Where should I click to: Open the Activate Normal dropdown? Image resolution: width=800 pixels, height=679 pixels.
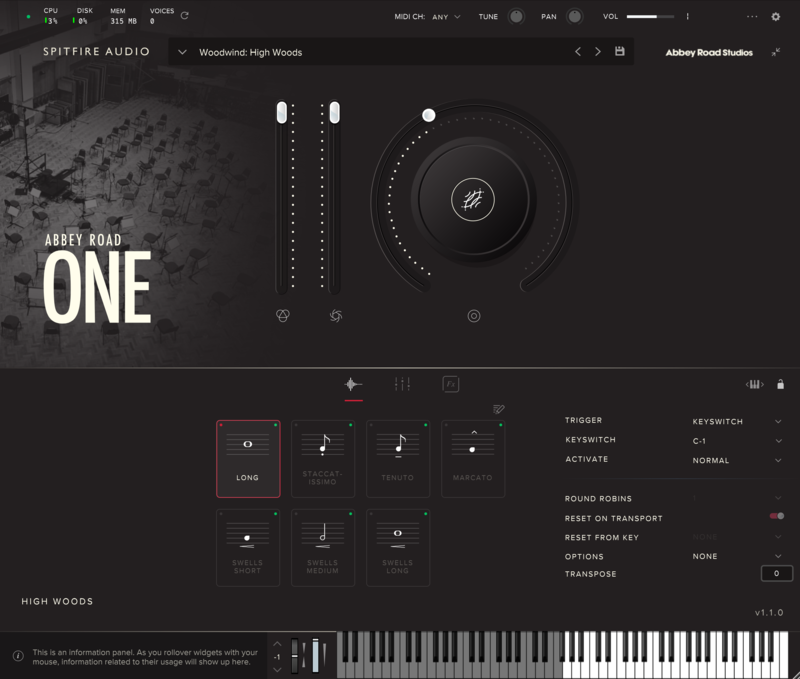pos(737,460)
